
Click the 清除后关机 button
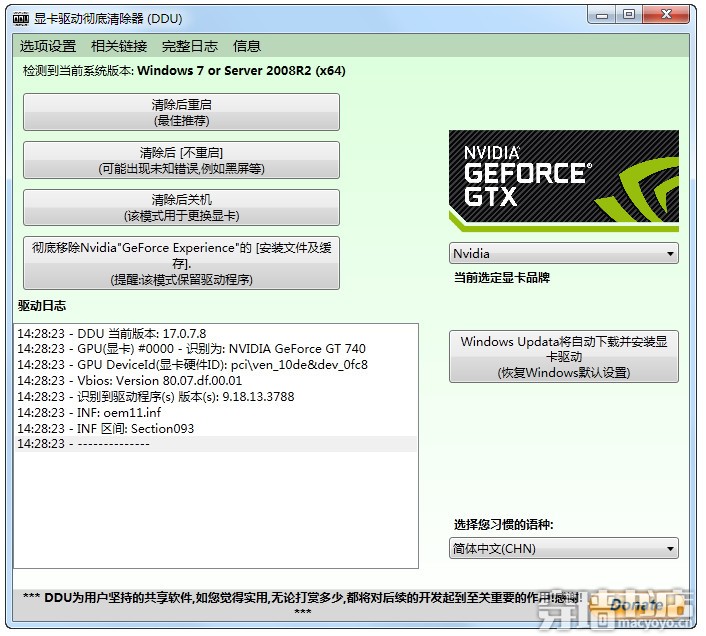(181, 207)
